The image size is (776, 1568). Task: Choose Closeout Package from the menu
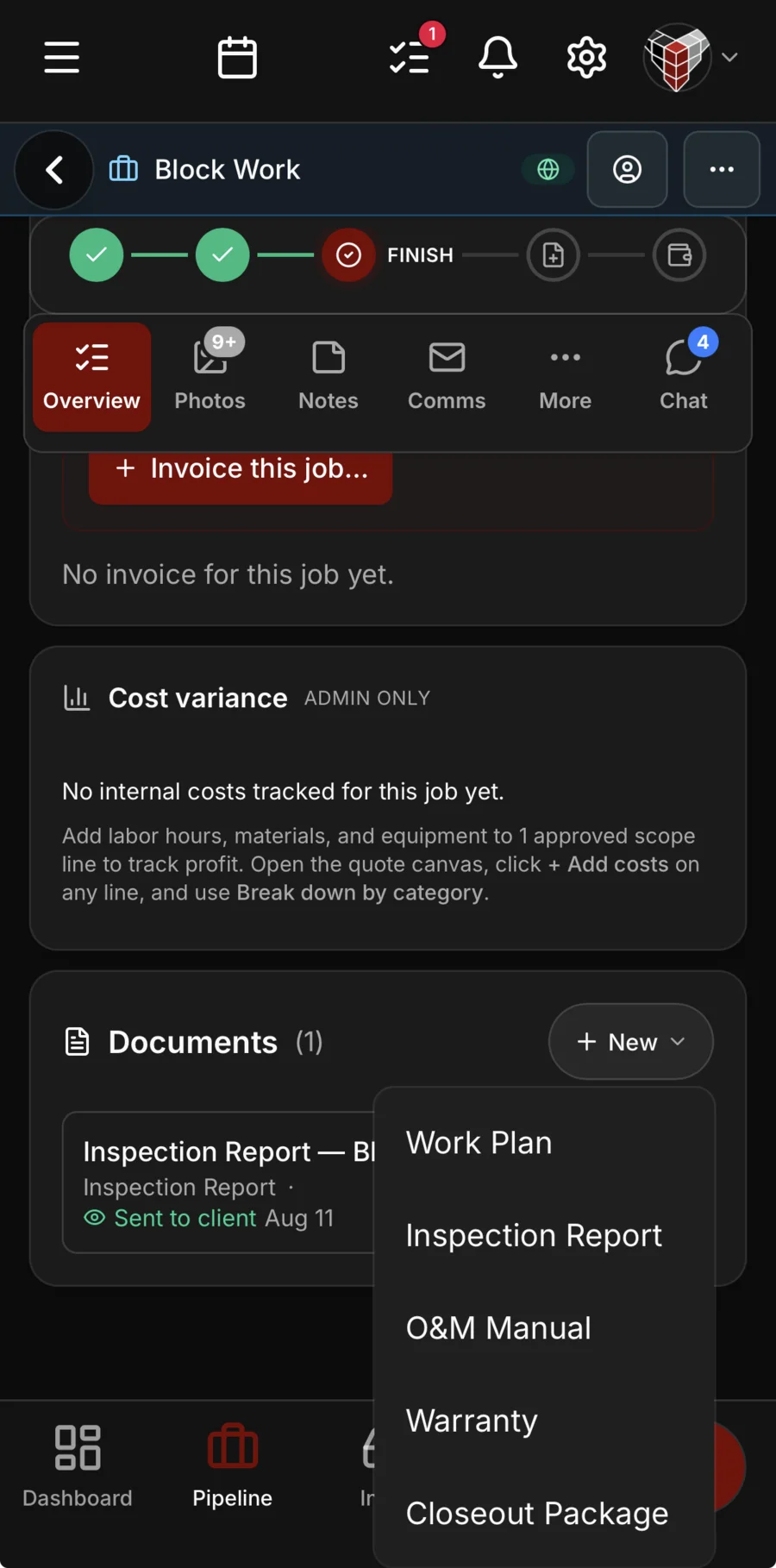coord(544,1514)
